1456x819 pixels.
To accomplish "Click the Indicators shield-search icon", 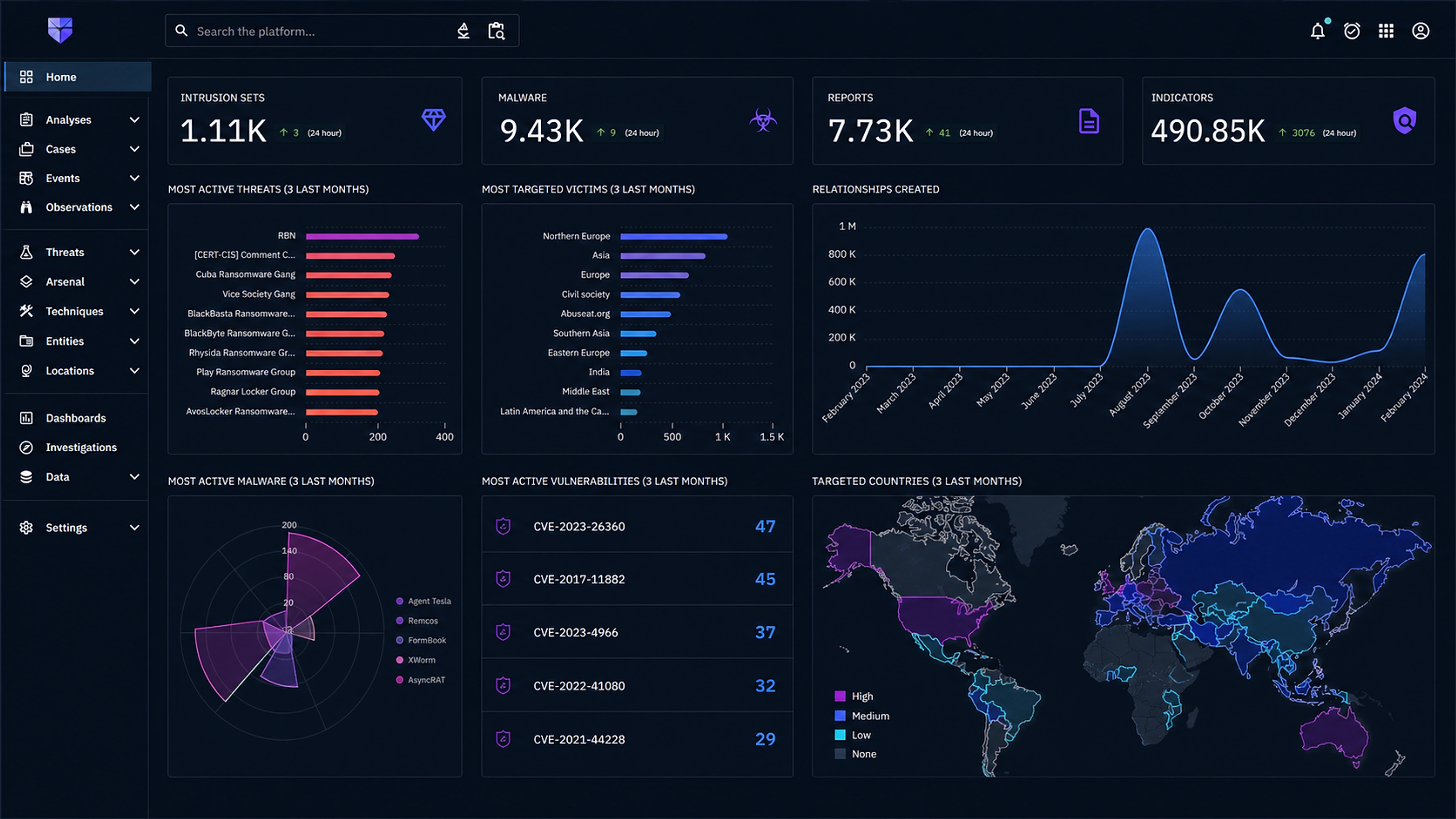I will [1405, 120].
